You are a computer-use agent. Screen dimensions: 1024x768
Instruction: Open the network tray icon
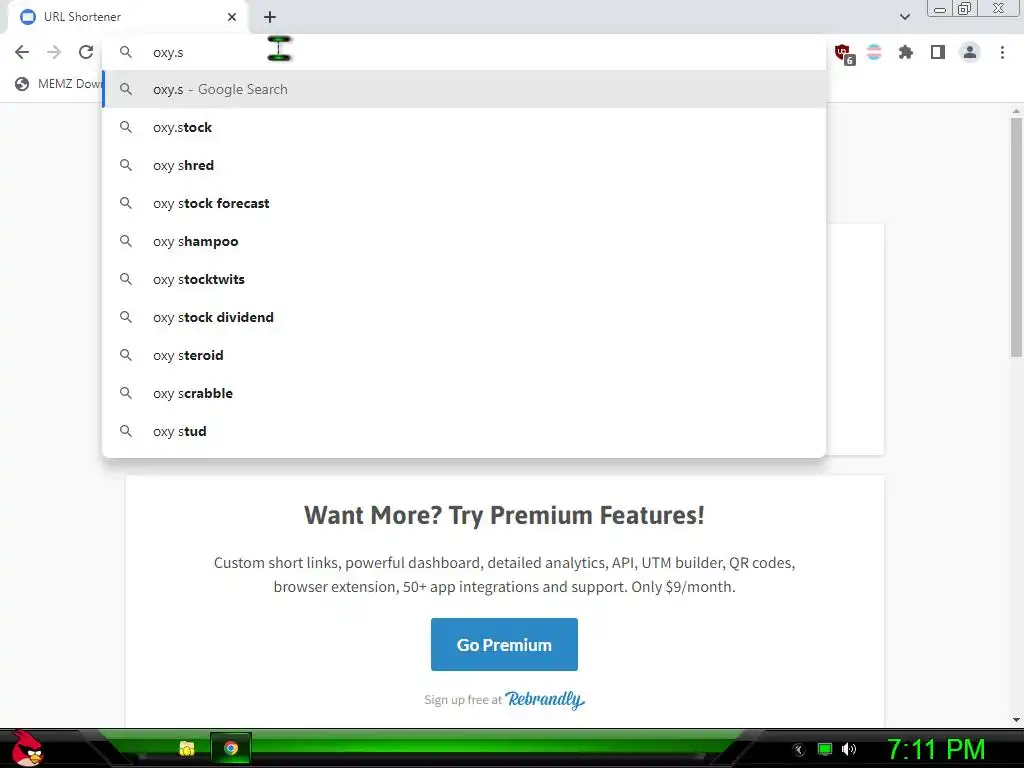point(825,749)
